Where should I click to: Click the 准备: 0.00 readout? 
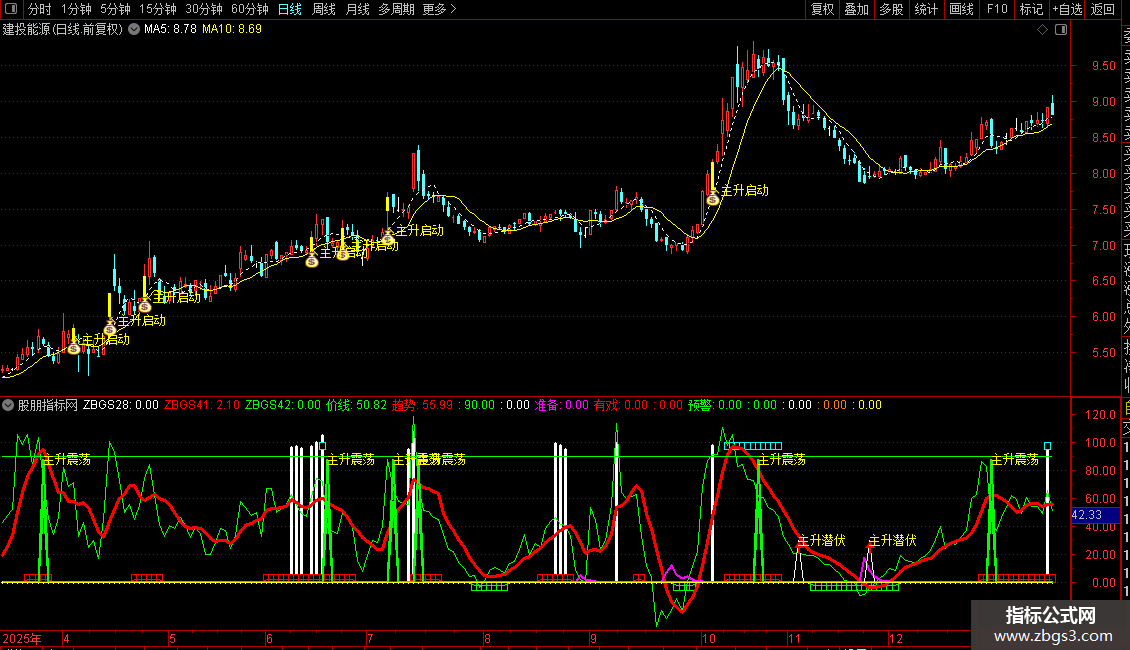[x=561, y=405]
